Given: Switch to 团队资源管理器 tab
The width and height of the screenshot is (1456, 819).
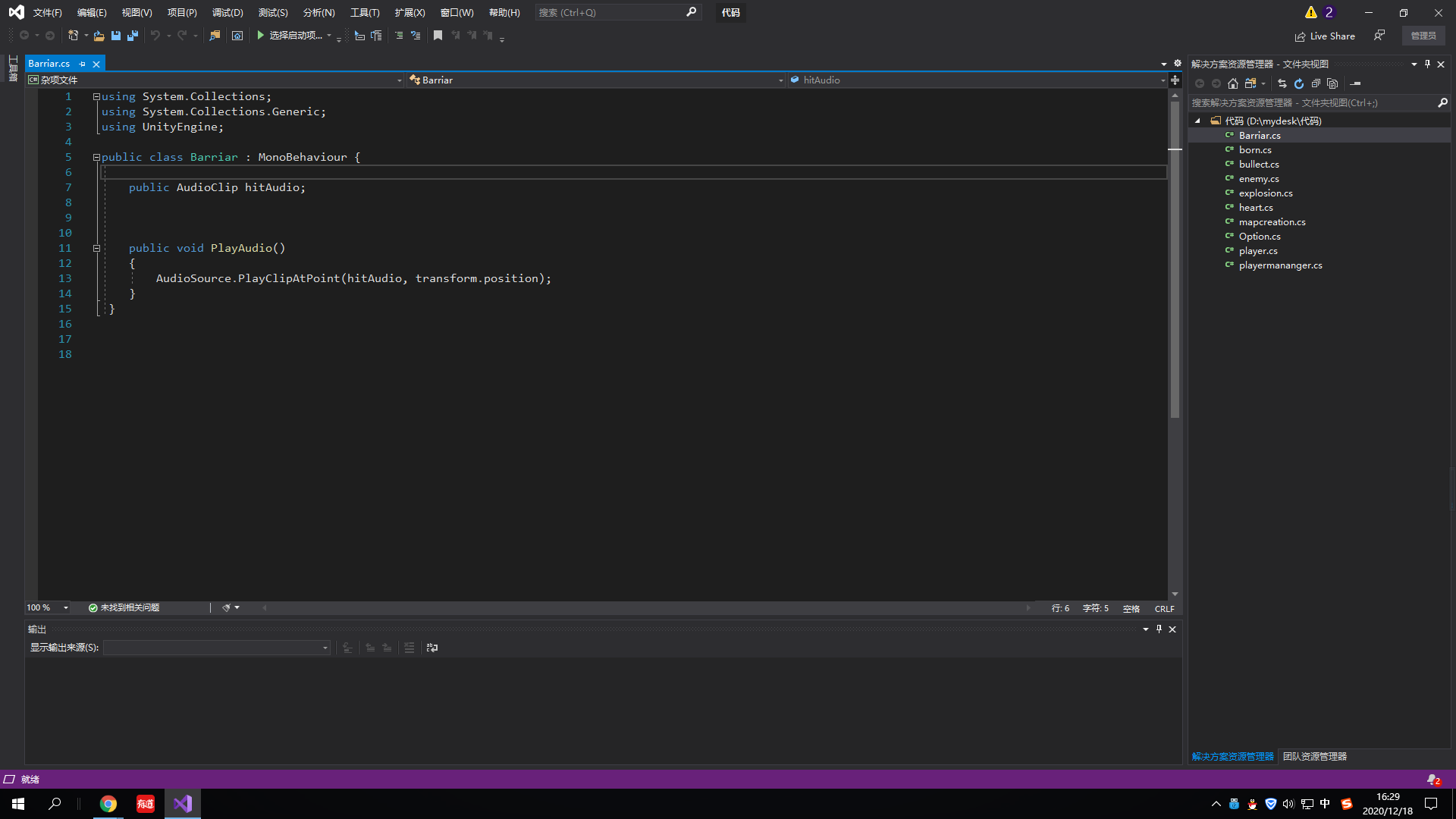Looking at the screenshot, I should coord(1314,756).
